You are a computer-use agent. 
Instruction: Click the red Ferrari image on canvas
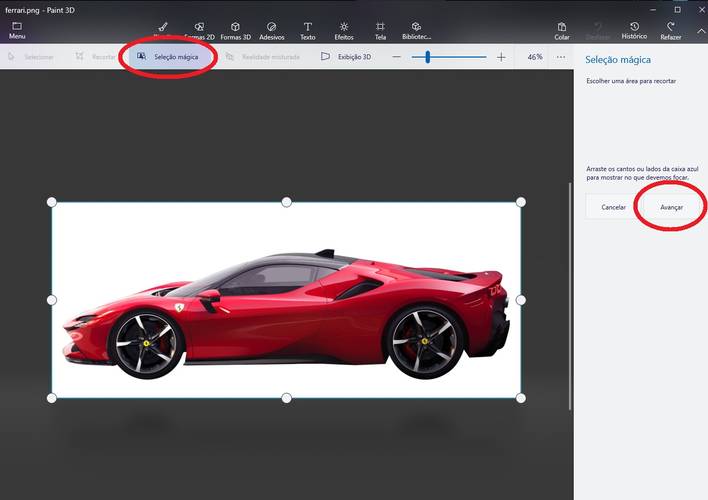(x=286, y=313)
